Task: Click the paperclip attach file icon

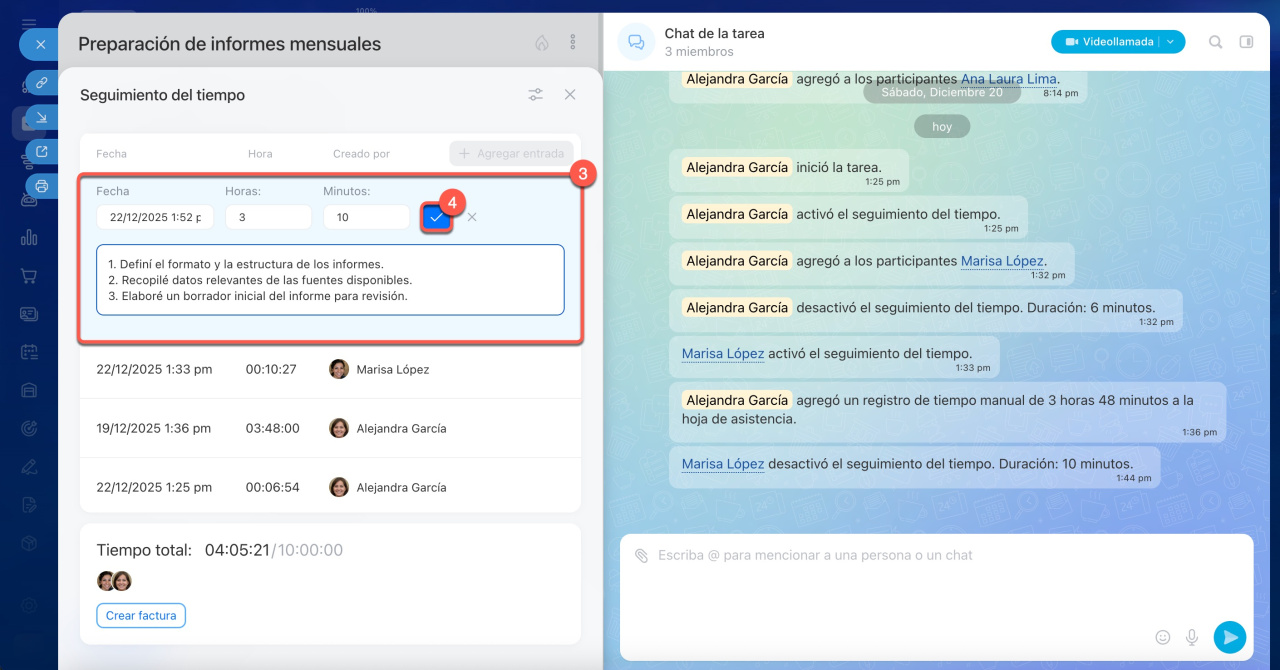Action: [x=641, y=555]
